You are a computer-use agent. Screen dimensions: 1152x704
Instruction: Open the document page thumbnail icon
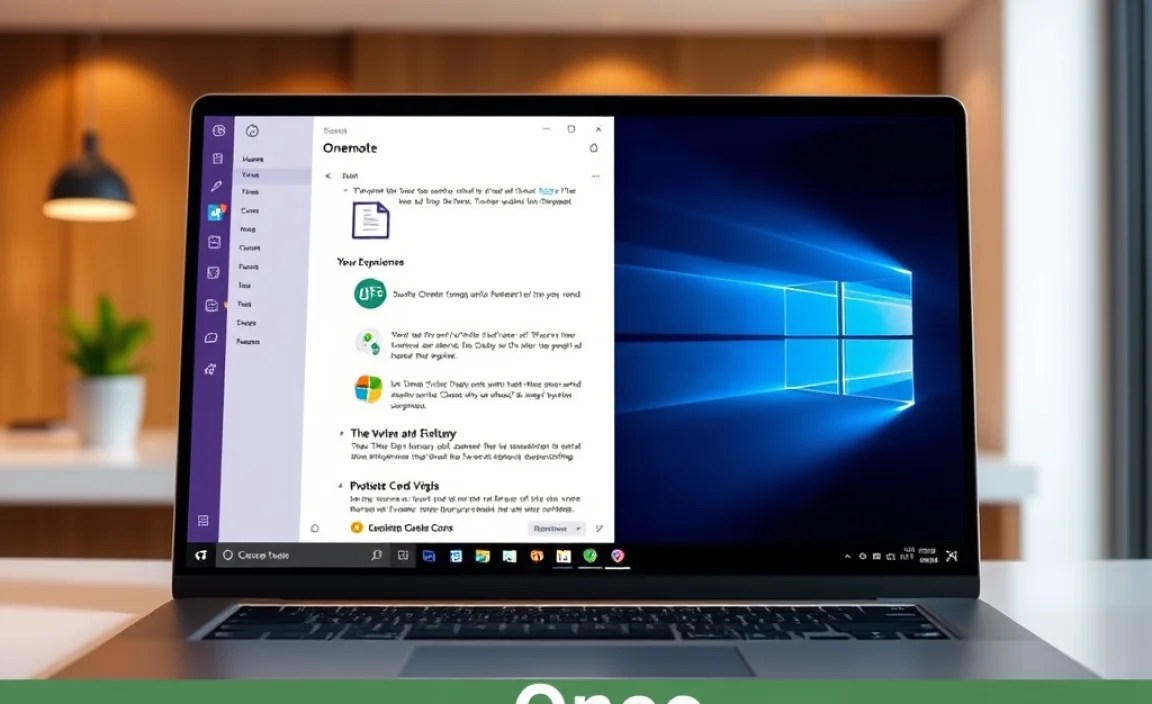[x=371, y=220]
